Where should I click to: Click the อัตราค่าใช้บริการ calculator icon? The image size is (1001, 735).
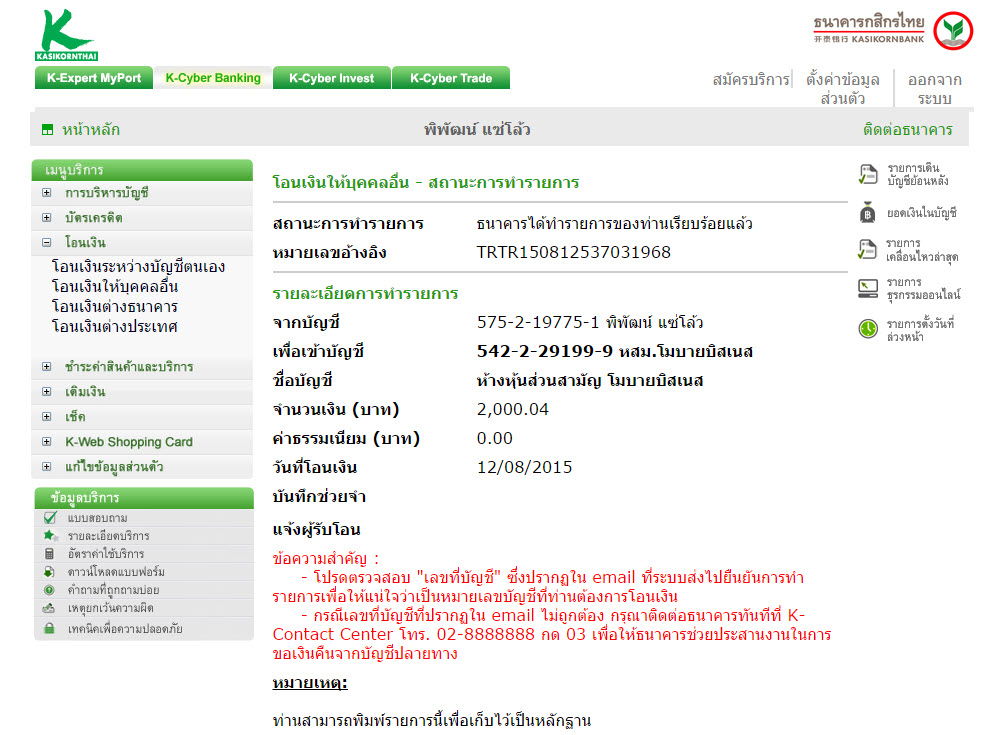[49, 553]
